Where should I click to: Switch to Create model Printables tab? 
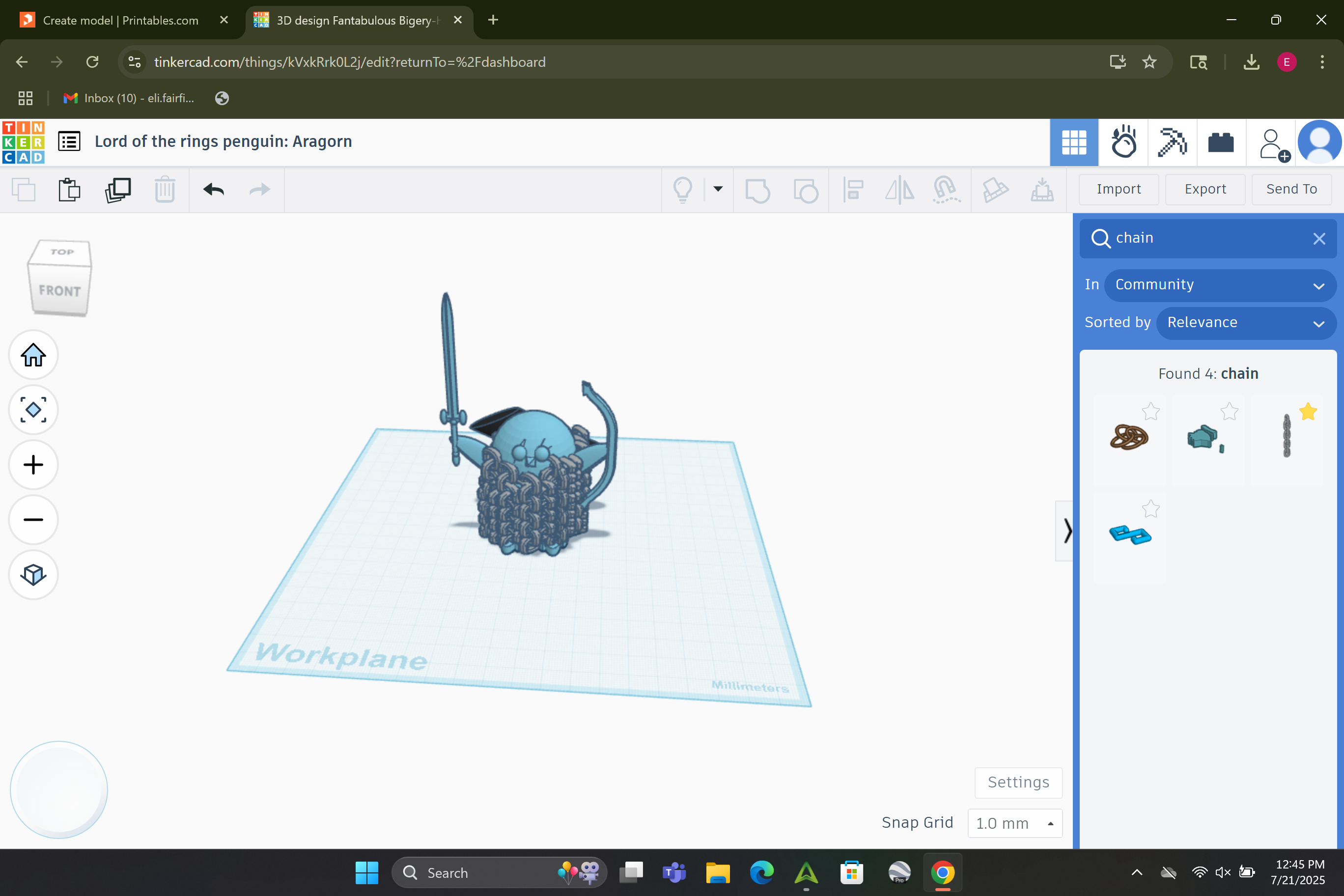121,21
